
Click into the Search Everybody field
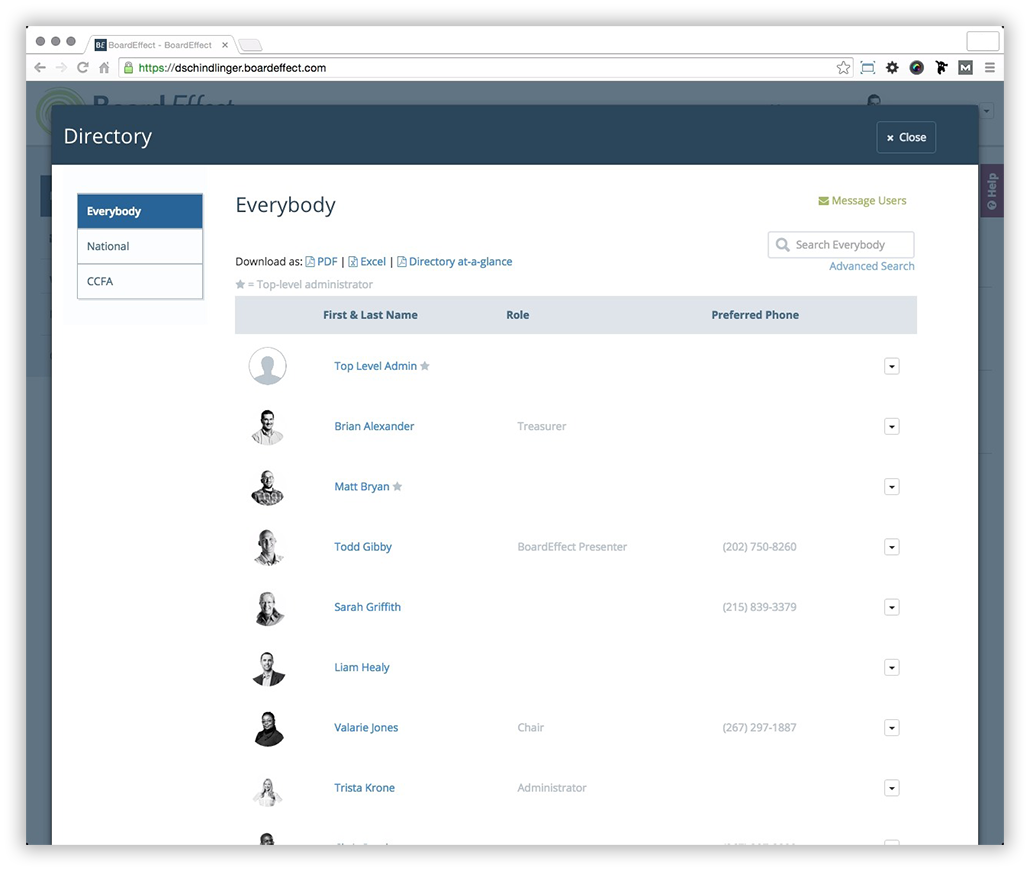(850, 245)
